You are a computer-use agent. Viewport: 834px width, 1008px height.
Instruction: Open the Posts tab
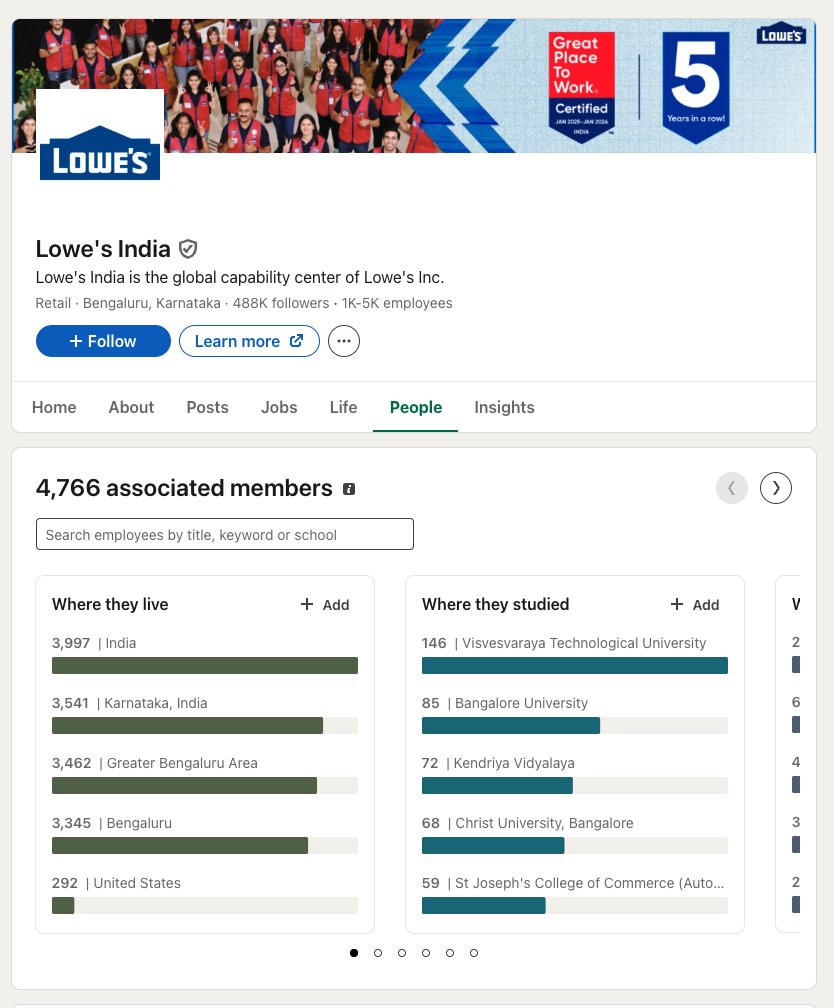208,407
